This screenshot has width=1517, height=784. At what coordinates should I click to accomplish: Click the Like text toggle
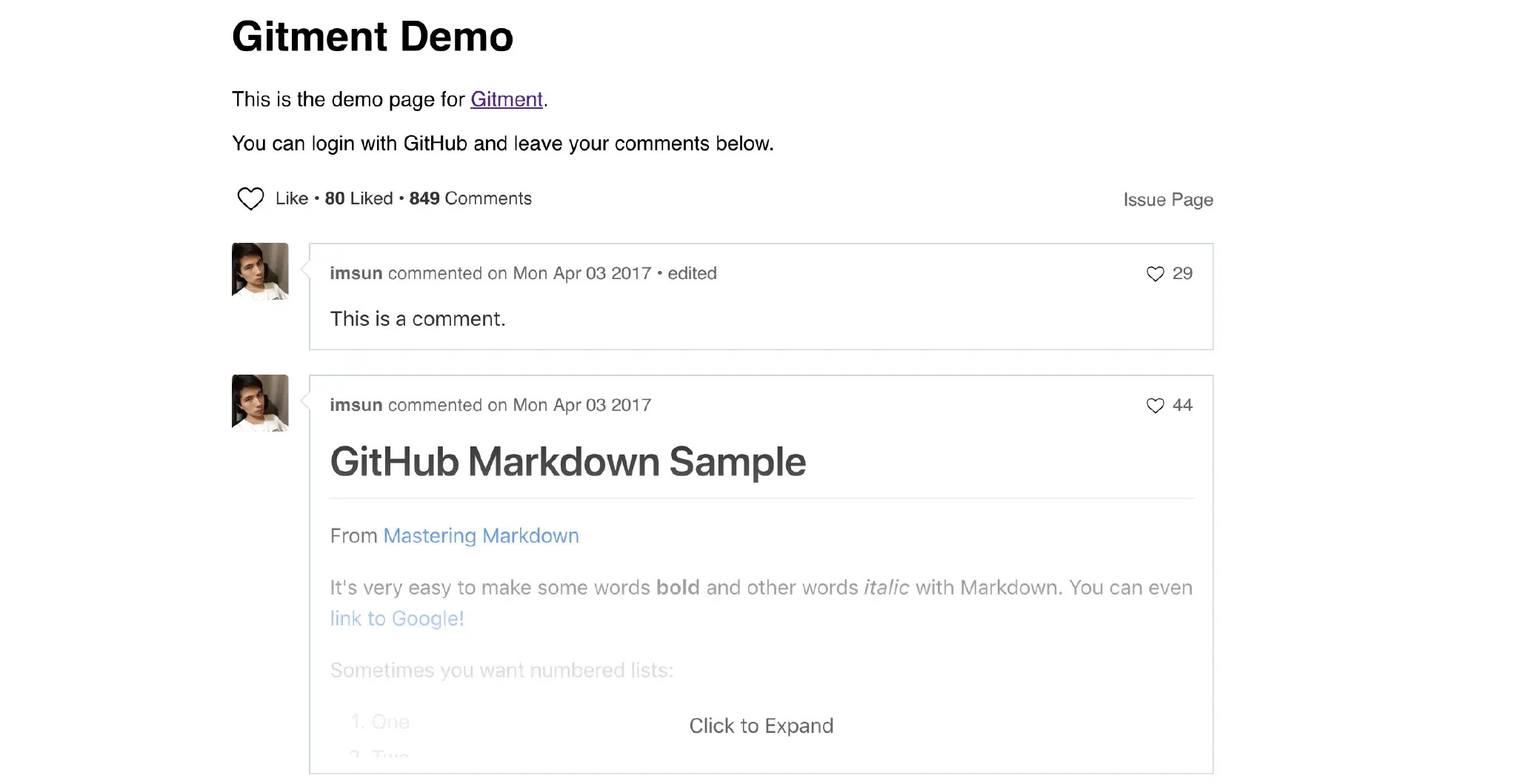[292, 198]
